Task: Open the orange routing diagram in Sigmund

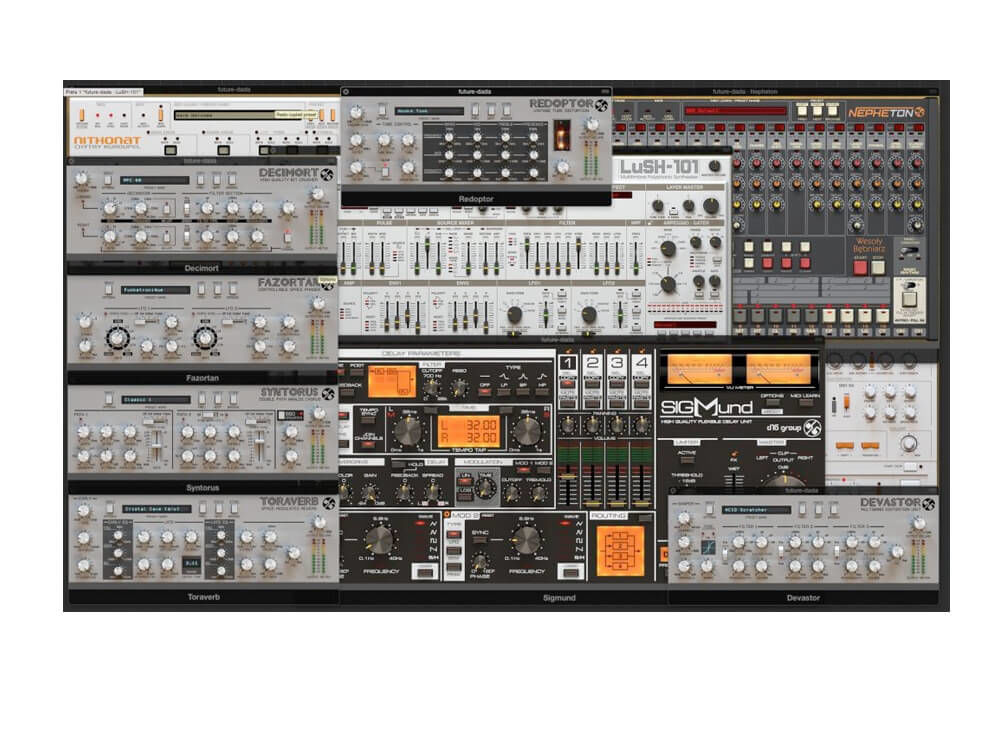Action: 619,550
